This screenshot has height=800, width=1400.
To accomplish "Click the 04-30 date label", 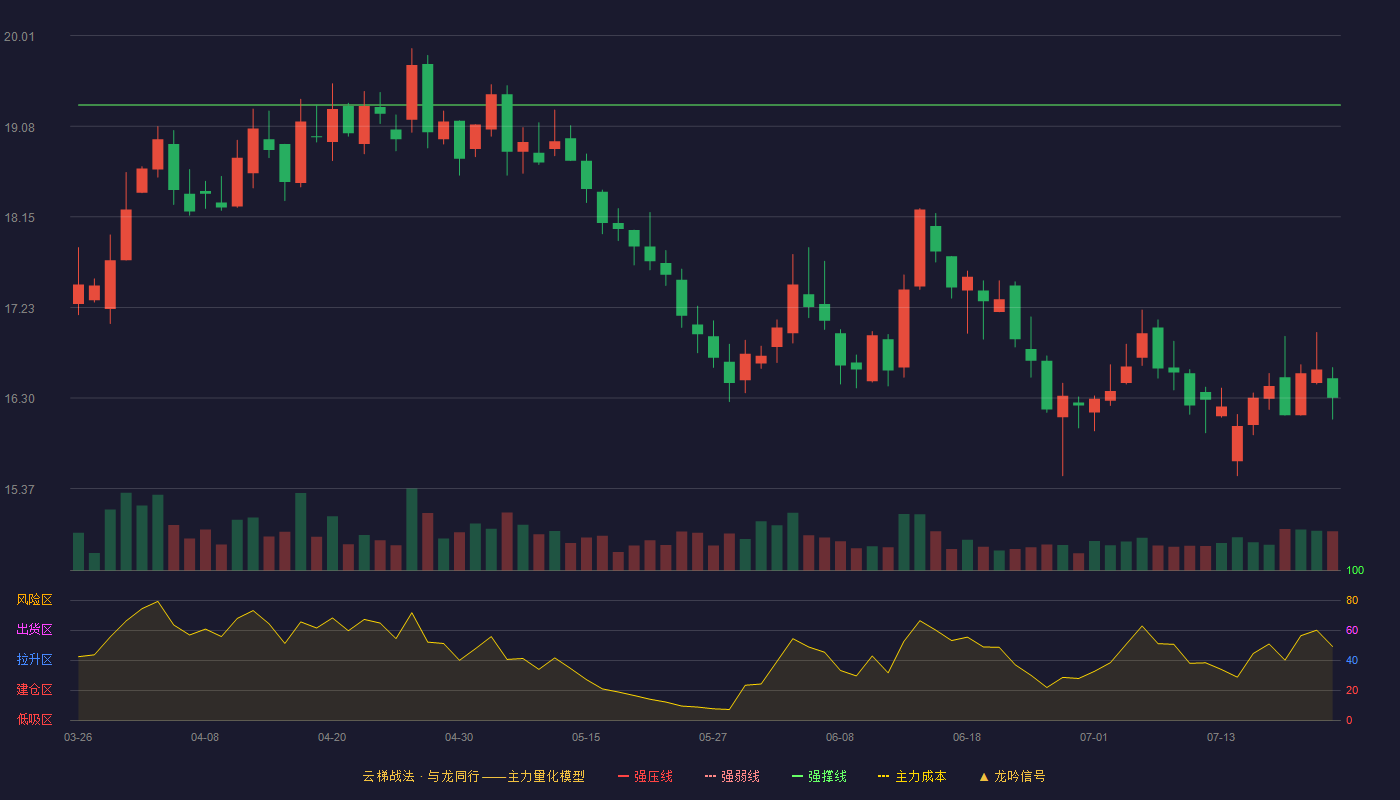I will click(459, 737).
